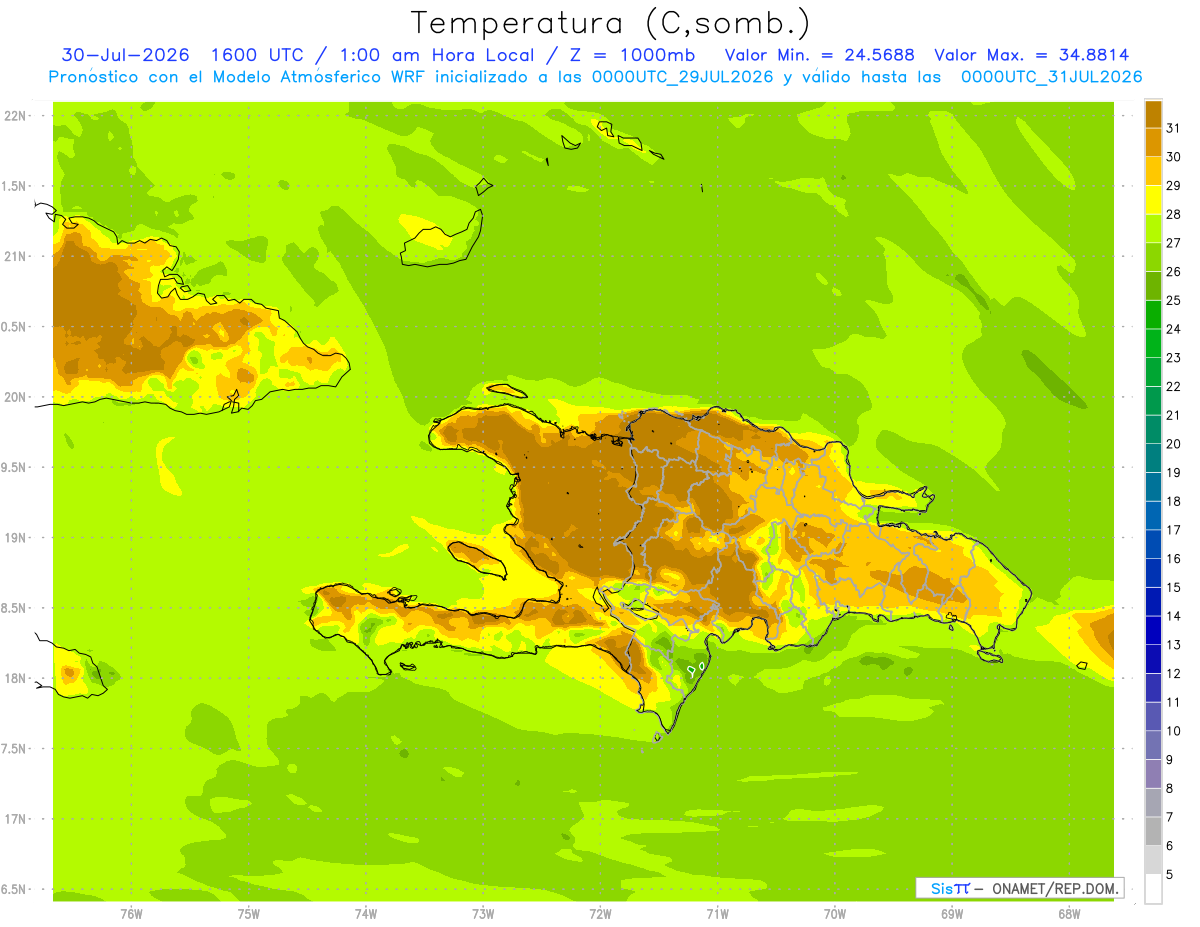Click the "17N" latitude axis label

15,819
